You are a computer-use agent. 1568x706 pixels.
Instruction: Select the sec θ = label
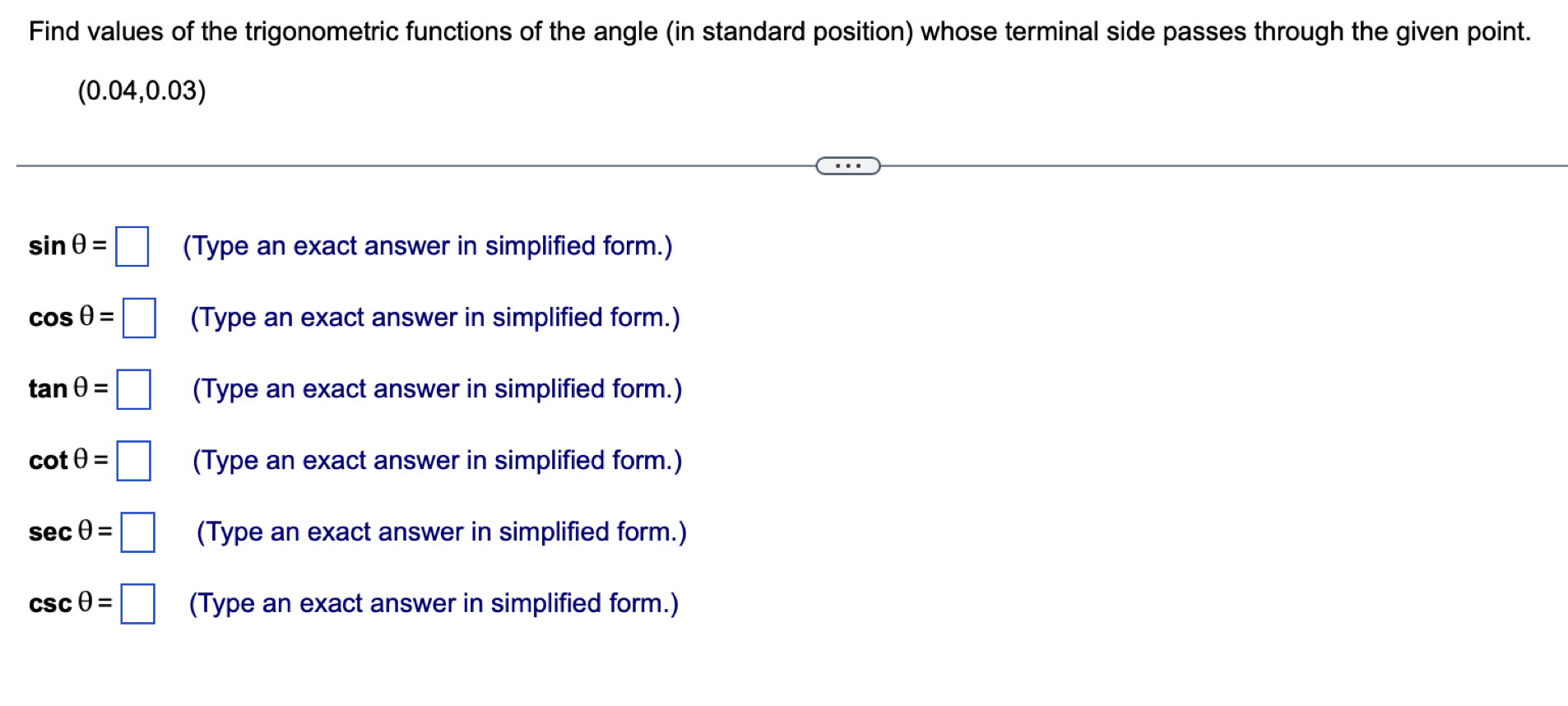71,532
